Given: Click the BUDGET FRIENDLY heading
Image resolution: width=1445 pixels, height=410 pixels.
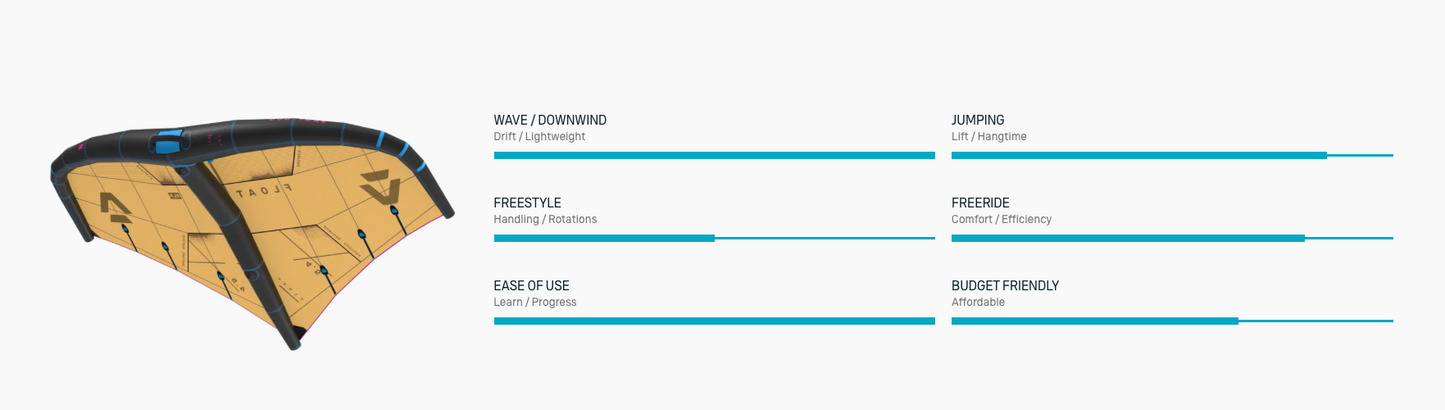Looking at the screenshot, I should pos(1005,286).
